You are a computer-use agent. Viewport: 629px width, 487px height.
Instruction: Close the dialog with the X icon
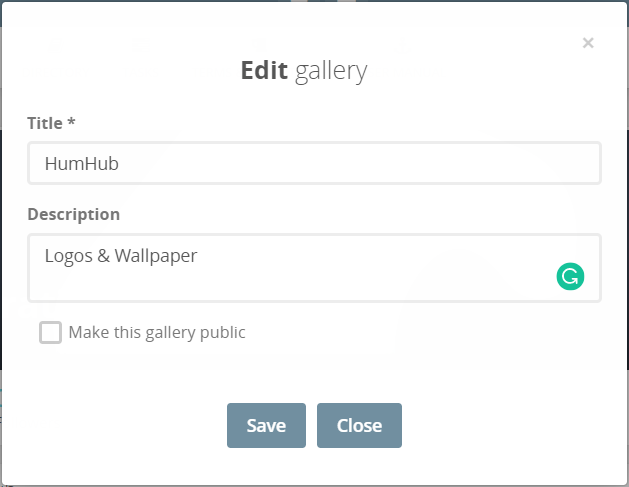click(x=588, y=42)
